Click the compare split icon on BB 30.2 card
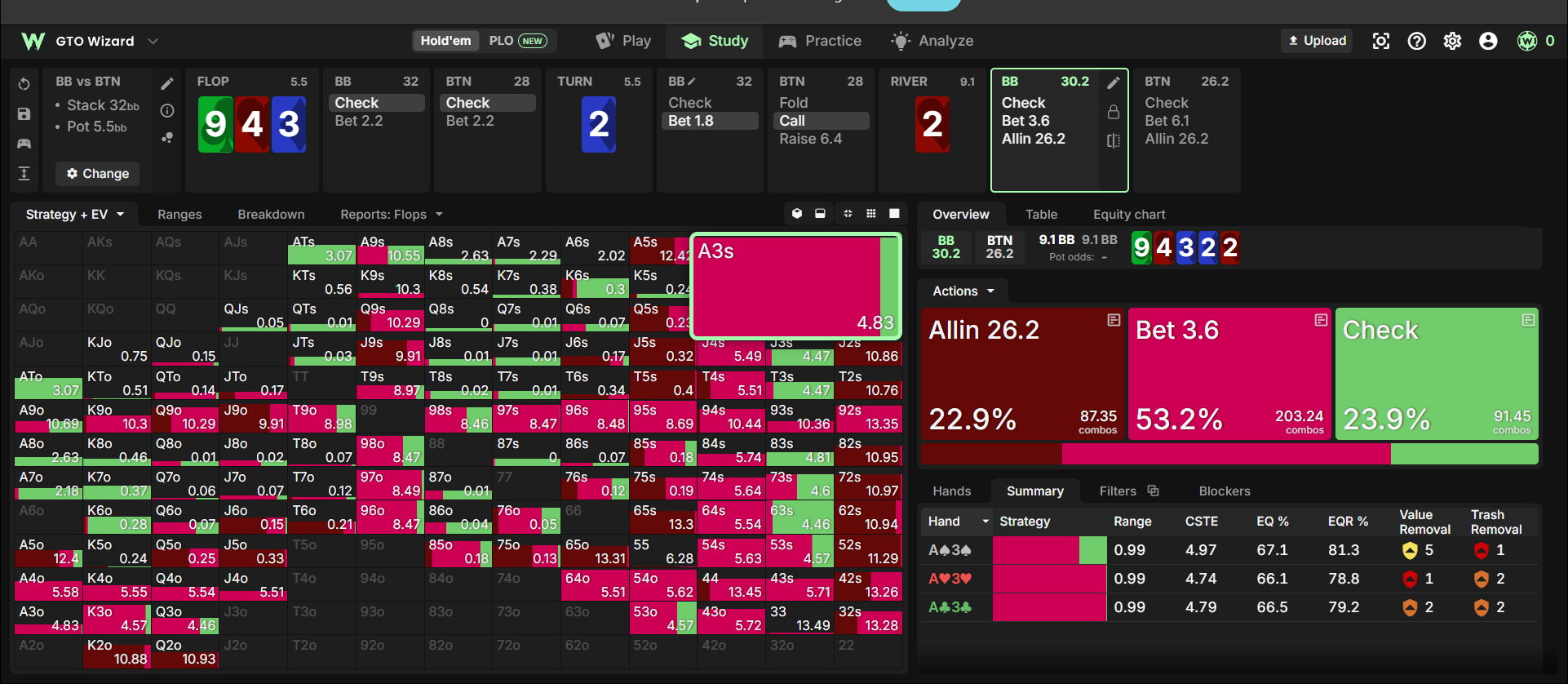The width and height of the screenshot is (1568, 684). tap(1114, 140)
